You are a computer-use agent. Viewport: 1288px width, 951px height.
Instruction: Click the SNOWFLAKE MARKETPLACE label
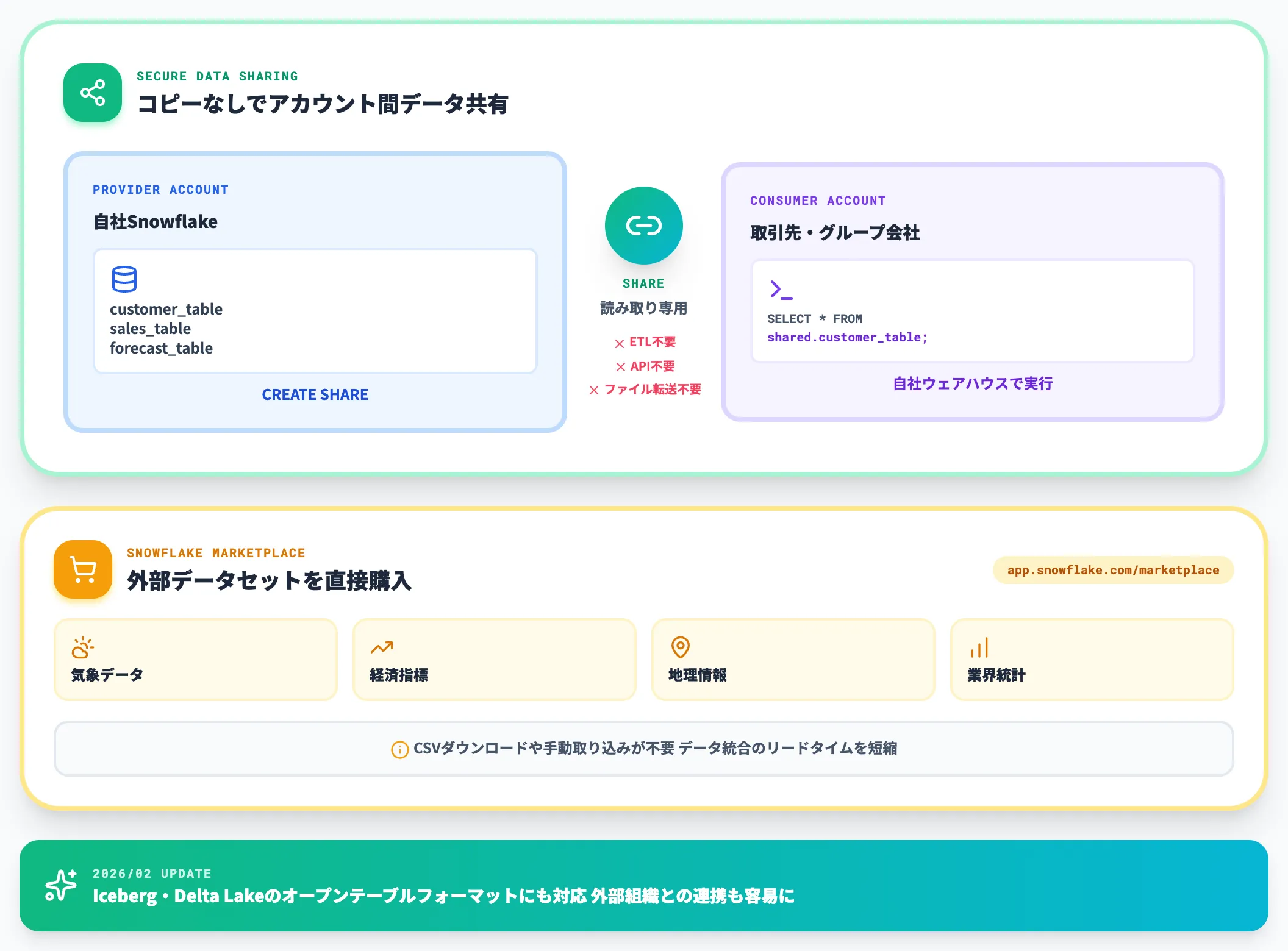[216, 553]
